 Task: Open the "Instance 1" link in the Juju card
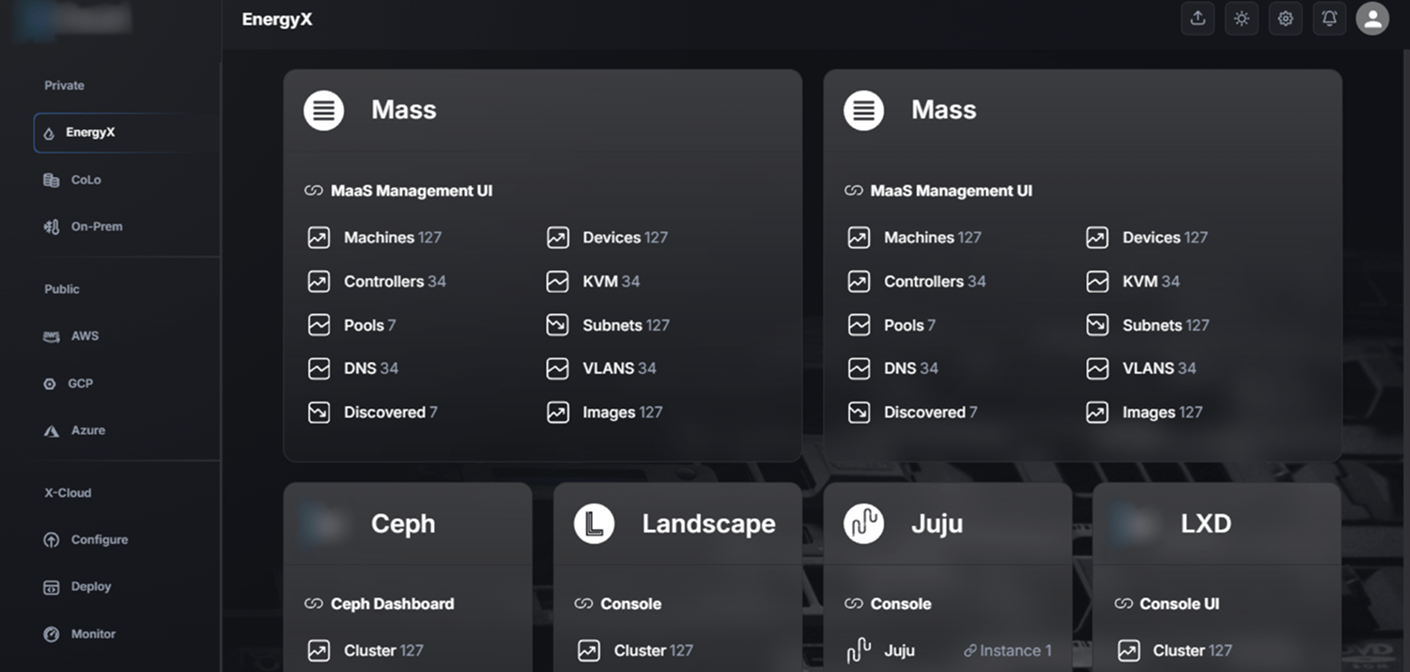pyautogui.click(x=1008, y=651)
